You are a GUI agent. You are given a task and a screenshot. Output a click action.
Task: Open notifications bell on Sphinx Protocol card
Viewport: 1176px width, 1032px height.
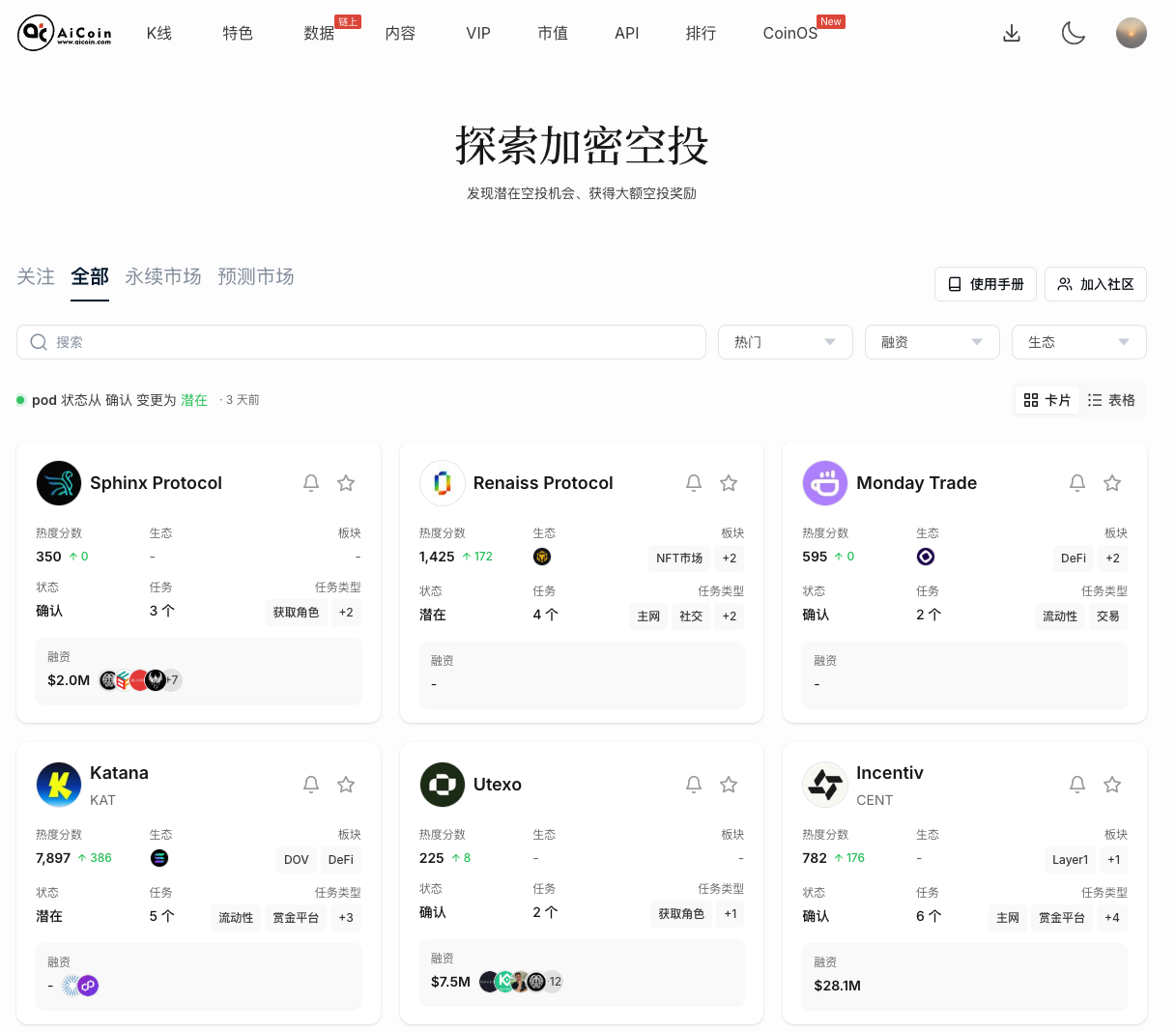tap(311, 482)
